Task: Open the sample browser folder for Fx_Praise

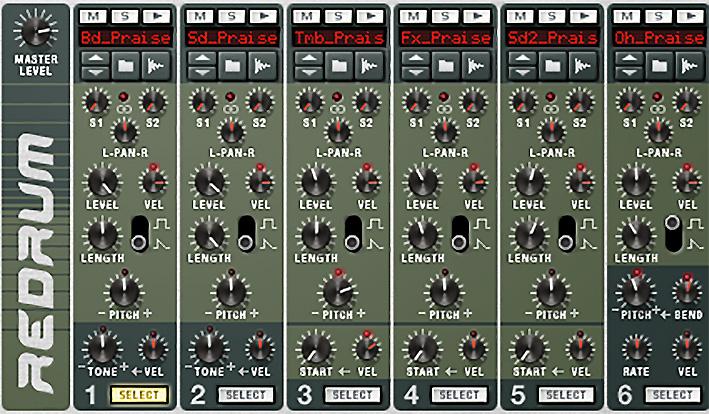Action: point(446,66)
